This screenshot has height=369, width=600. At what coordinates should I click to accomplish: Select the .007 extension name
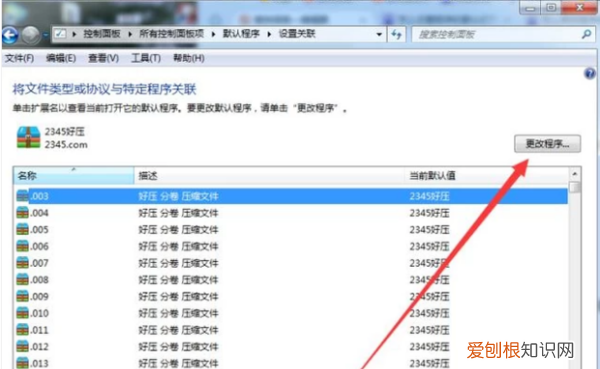(39, 263)
